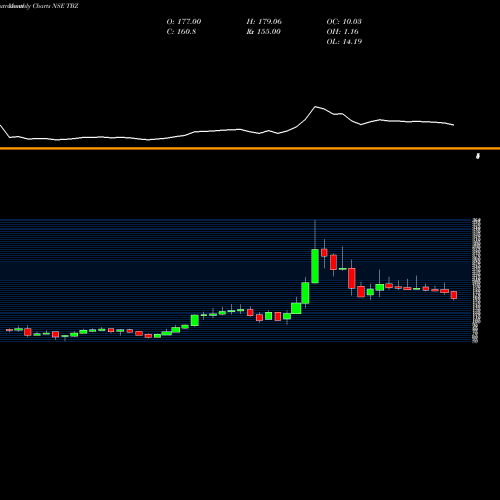Select the tallest green candlestick at the peak
Screen dimensions: 500x500
(x=315, y=266)
